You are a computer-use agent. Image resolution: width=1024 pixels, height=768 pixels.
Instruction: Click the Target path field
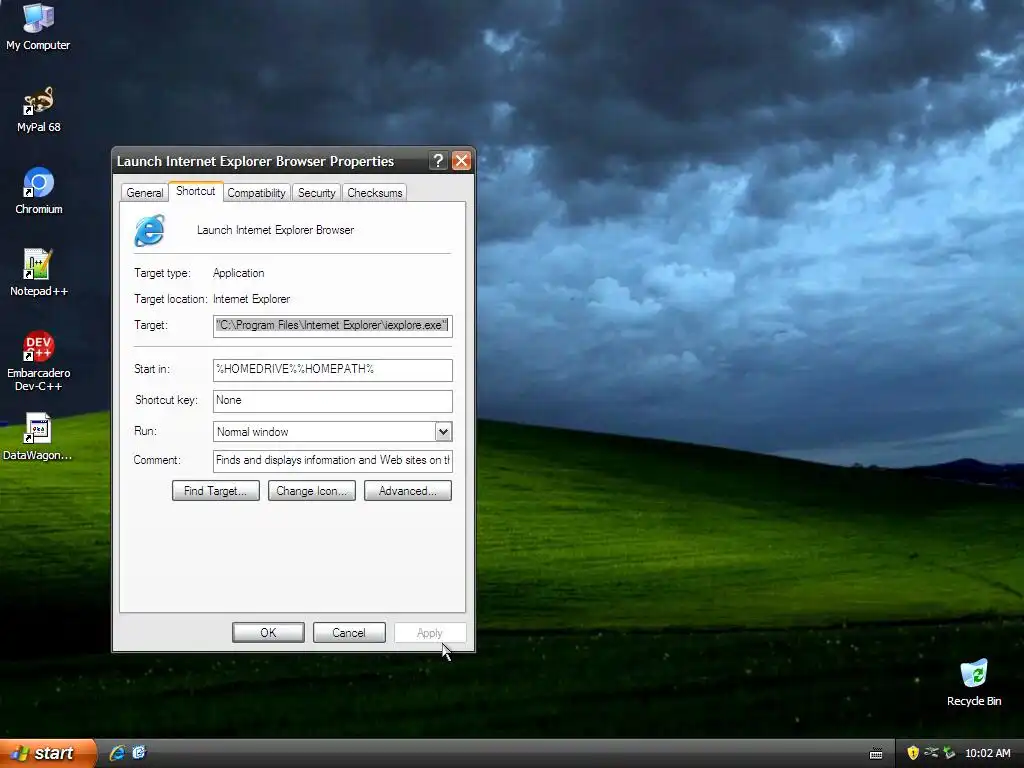point(332,326)
